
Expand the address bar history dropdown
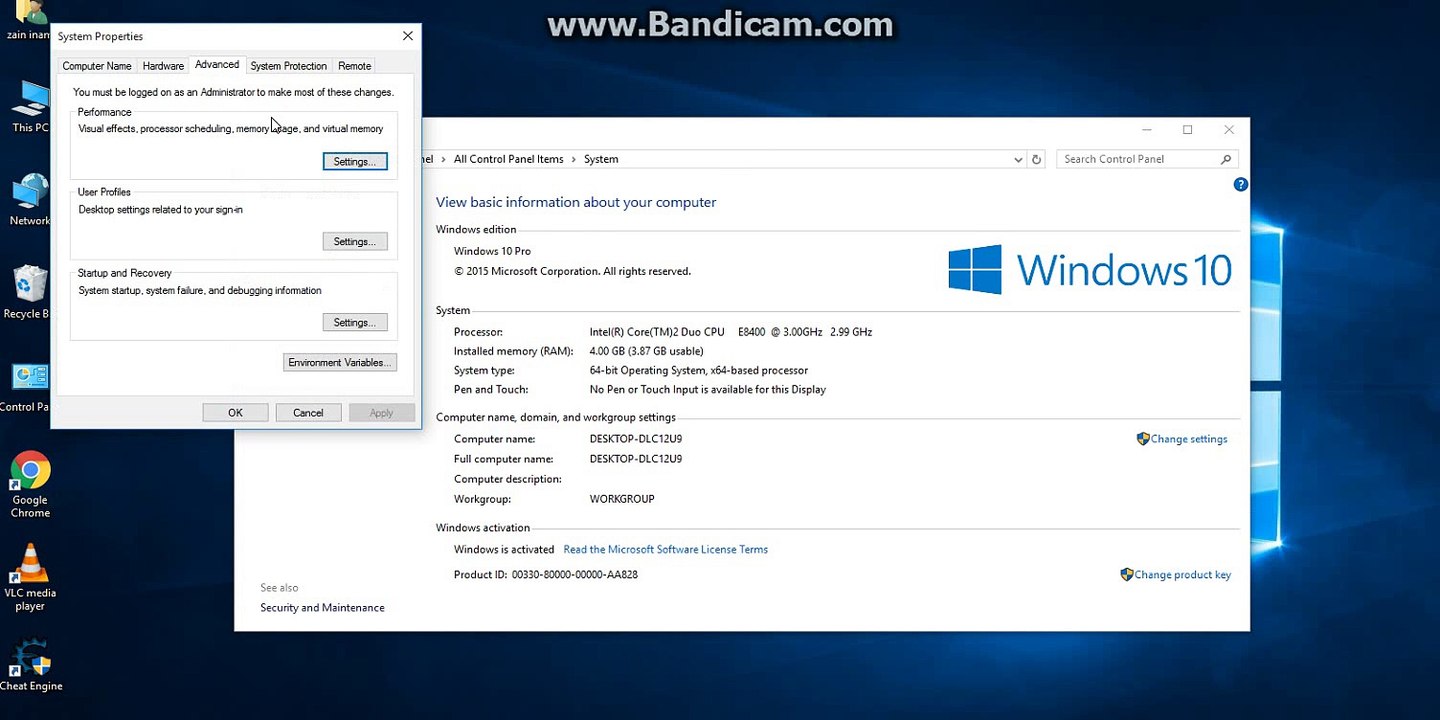(1018, 159)
